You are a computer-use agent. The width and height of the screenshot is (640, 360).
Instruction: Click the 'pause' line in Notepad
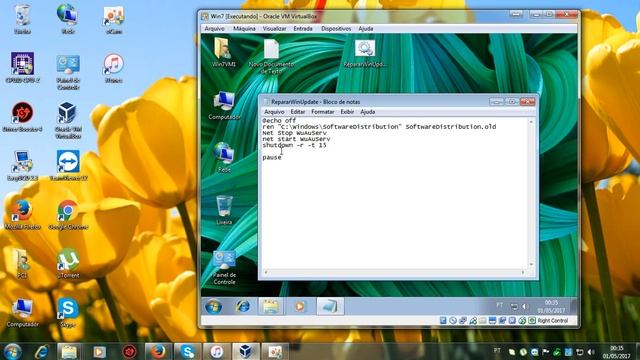tap(272, 158)
